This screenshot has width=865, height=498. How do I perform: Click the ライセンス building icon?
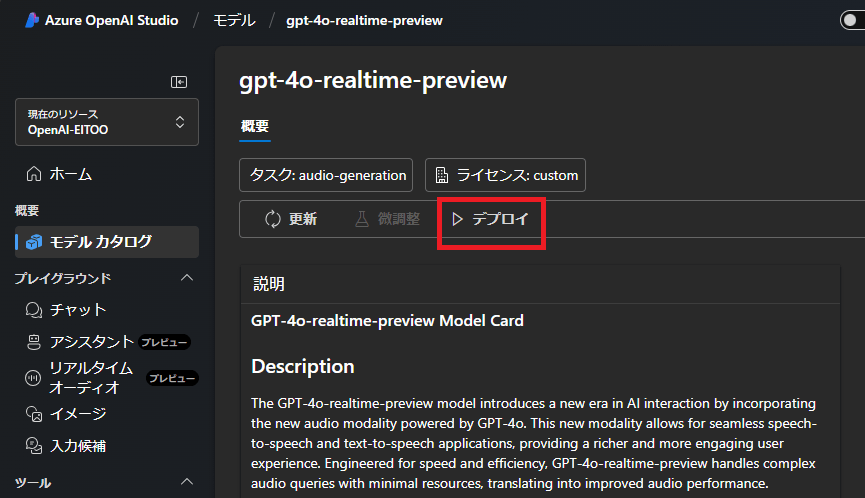442,175
